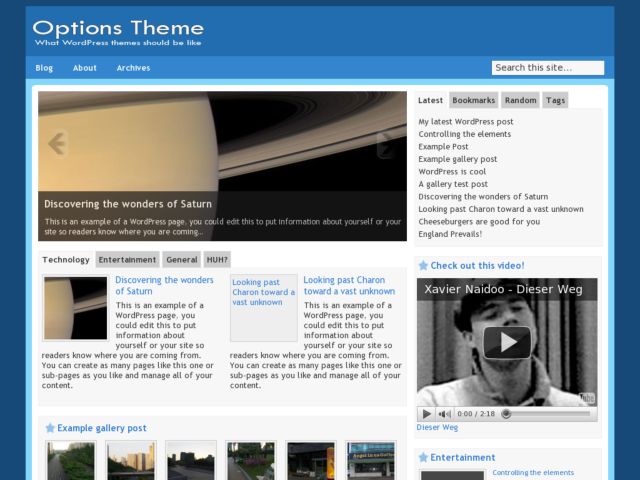This screenshot has height=480, width=640.
Task: Open the third gallery thumbnail with dusk skyline
Action: coord(191,461)
